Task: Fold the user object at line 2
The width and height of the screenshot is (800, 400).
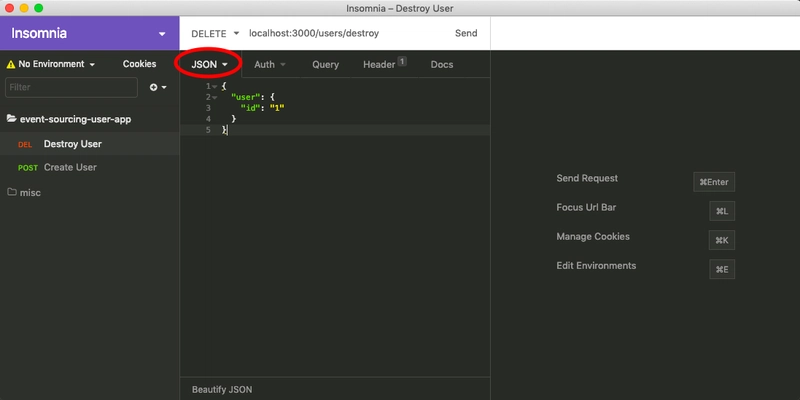Action: coord(215,97)
